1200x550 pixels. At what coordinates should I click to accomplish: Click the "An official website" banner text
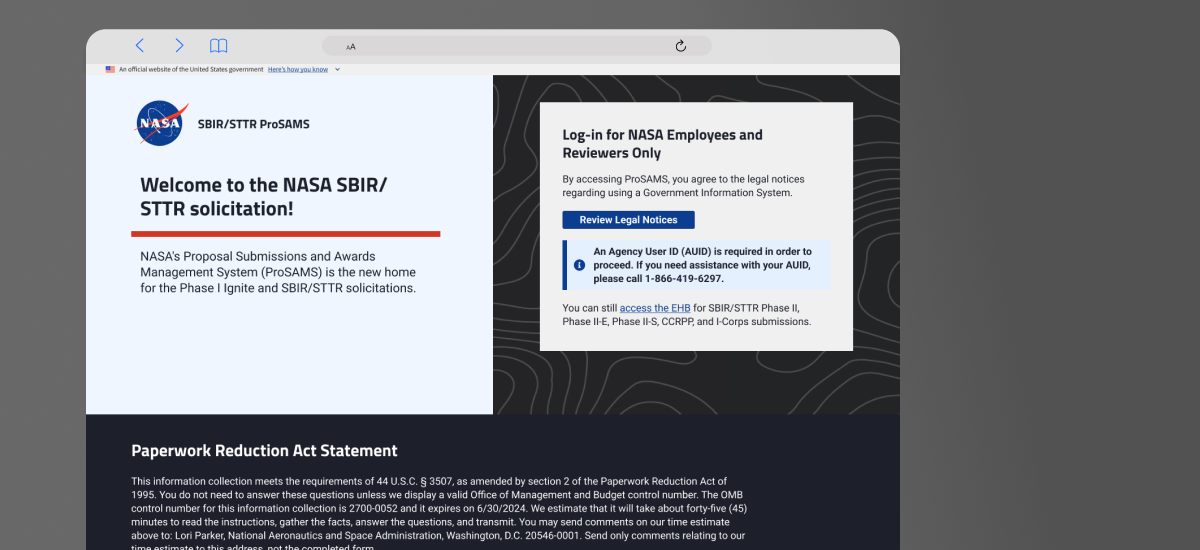[191, 70]
